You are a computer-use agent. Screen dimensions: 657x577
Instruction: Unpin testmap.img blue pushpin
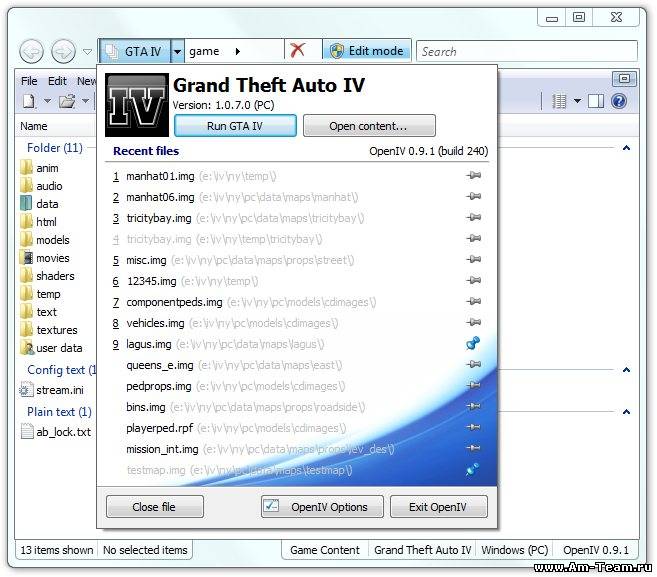[472, 469]
